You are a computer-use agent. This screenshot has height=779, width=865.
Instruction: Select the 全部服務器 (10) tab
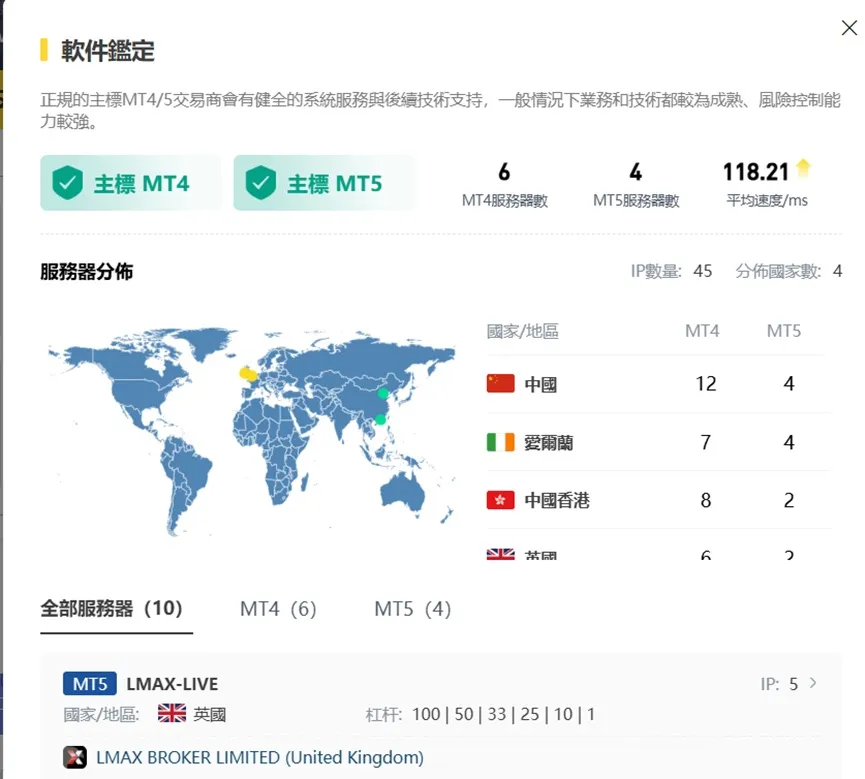coord(111,609)
